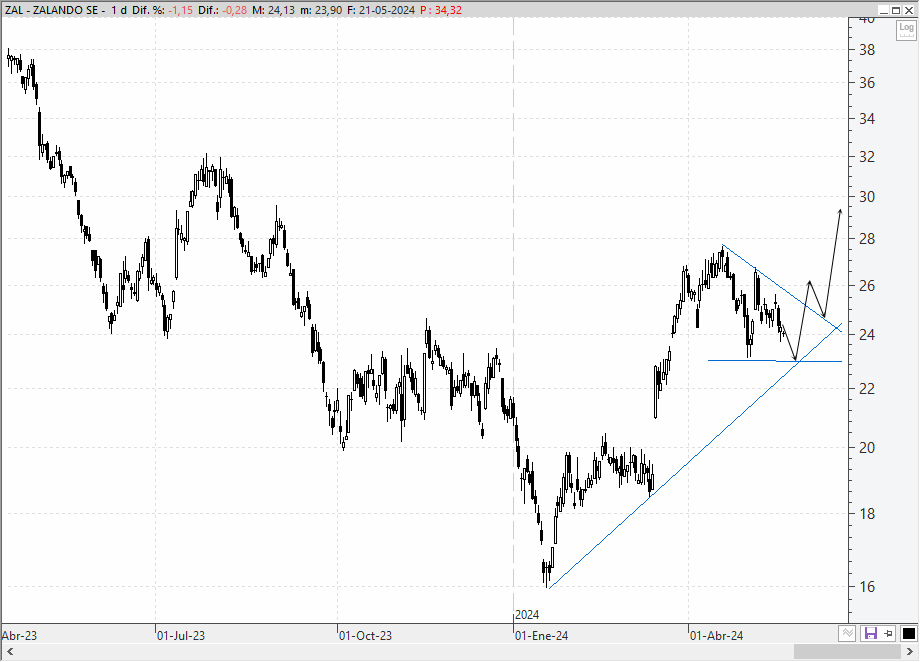Maximize the ZALANDO SE chart window
Screen dimensions: 920x662
[x=896, y=10]
